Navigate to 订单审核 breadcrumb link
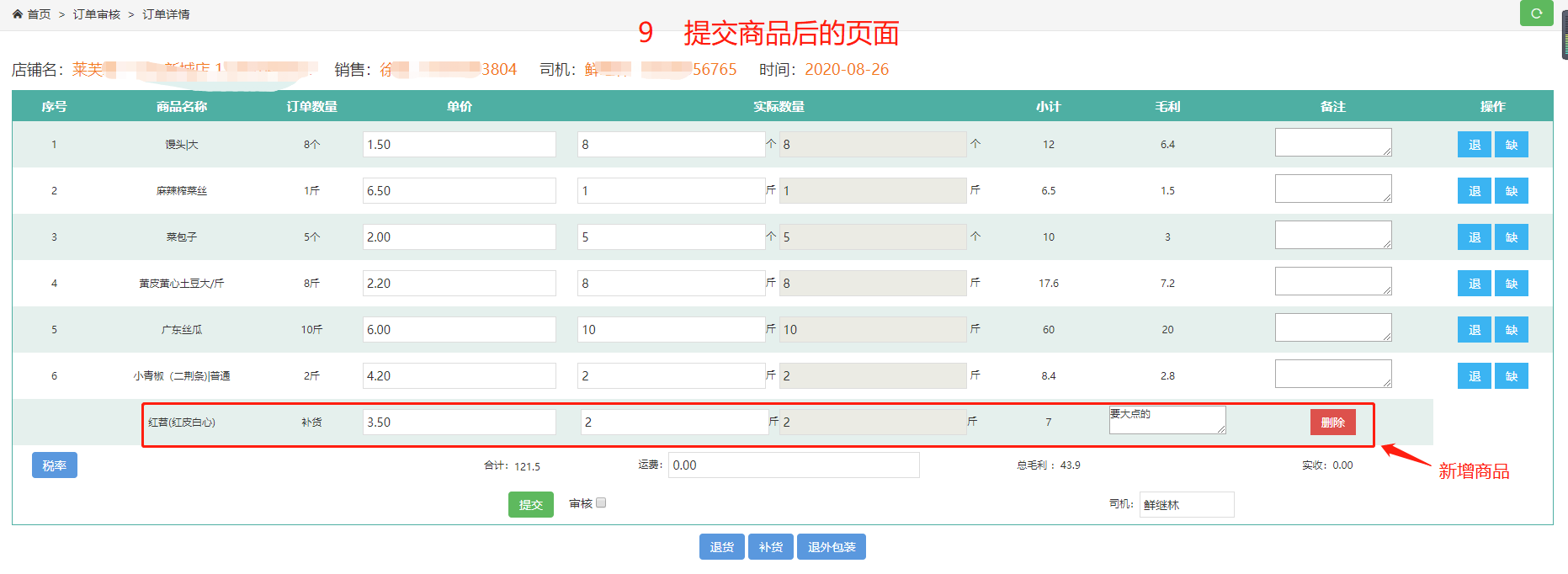The image size is (1568, 574). [96, 14]
